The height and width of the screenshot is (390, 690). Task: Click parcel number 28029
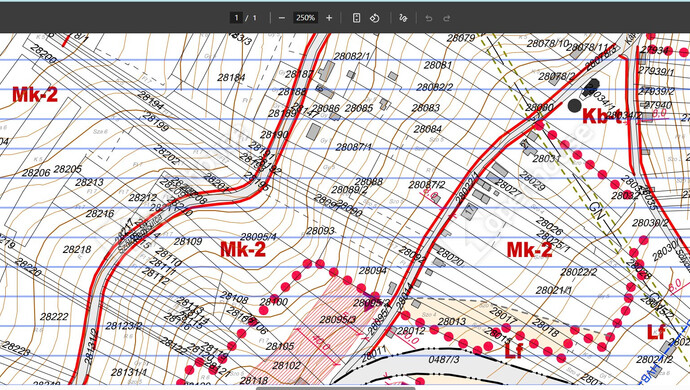(532, 181)
